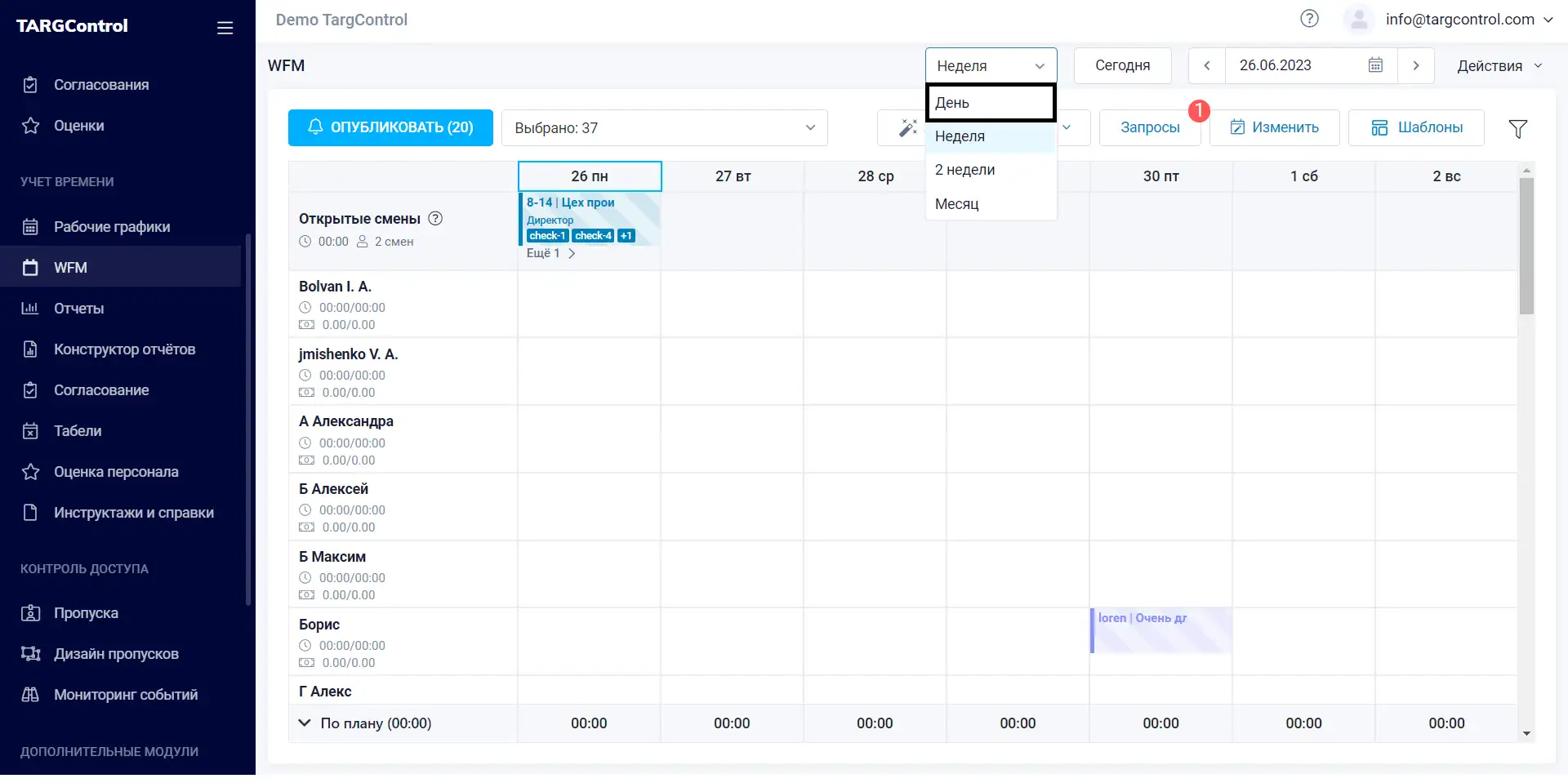
Task: Click the Согласование clipboard icon
Action: pyautogui.click(x=30, y=390)
